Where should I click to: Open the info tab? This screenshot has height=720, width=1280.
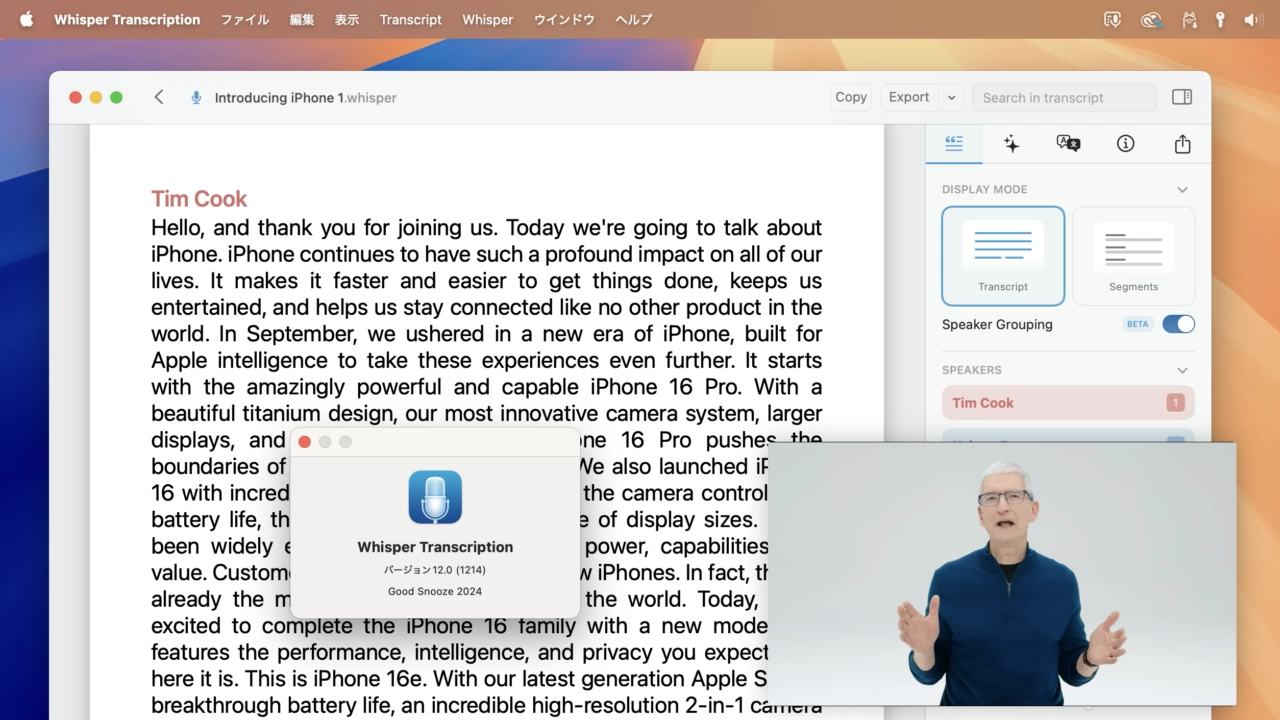point(1125,144)
